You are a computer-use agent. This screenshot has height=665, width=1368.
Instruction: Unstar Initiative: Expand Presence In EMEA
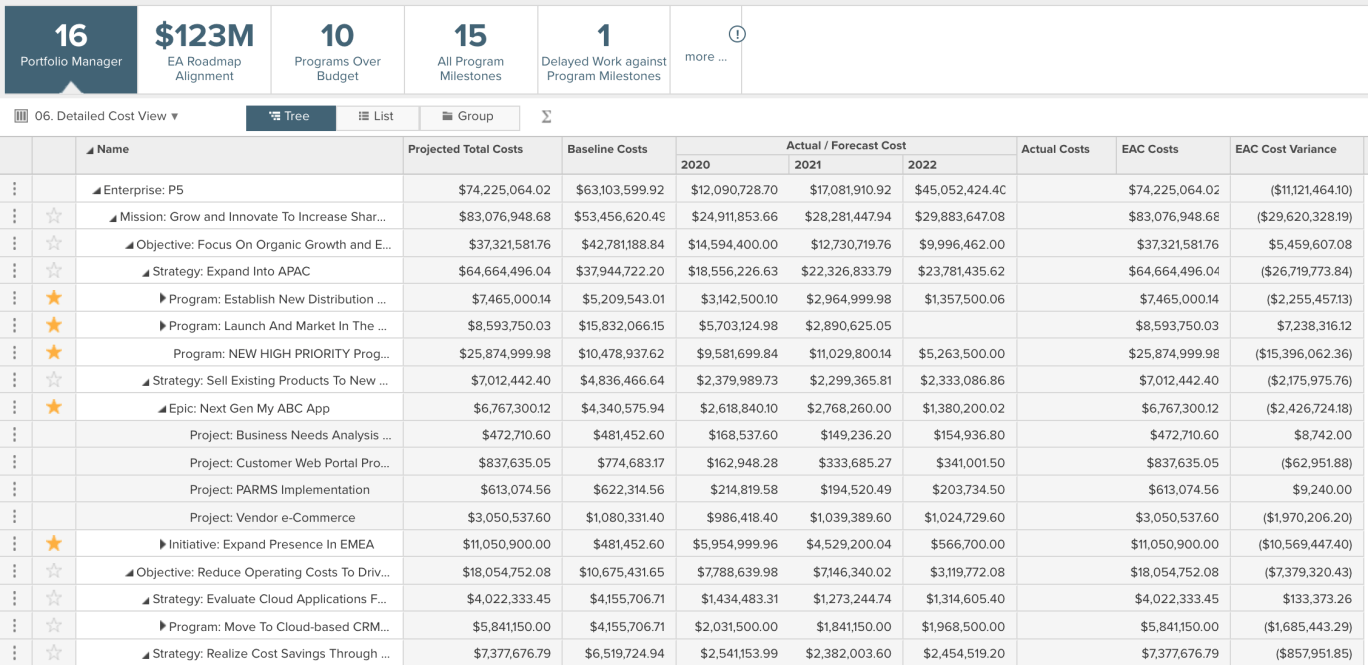[54, 543]
